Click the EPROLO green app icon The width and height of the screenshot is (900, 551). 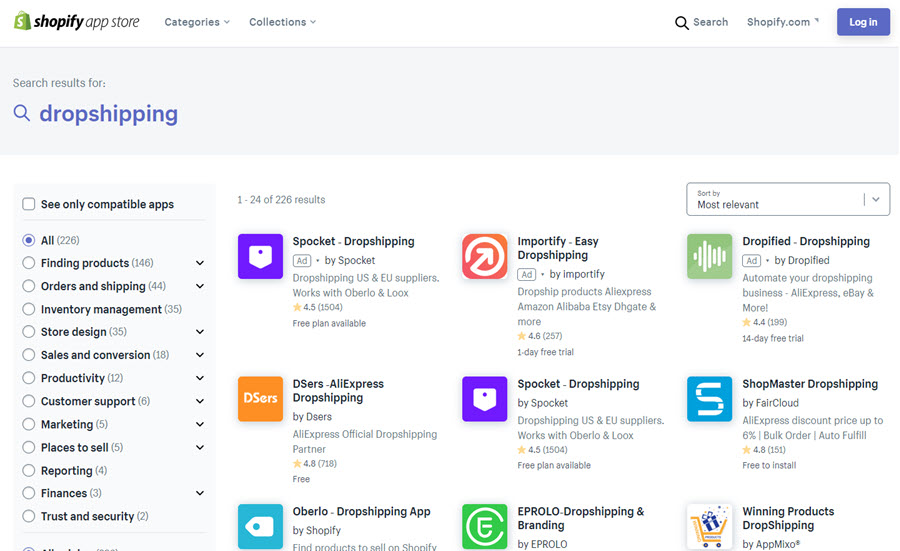pyautogui.click(x=485, y=526)
